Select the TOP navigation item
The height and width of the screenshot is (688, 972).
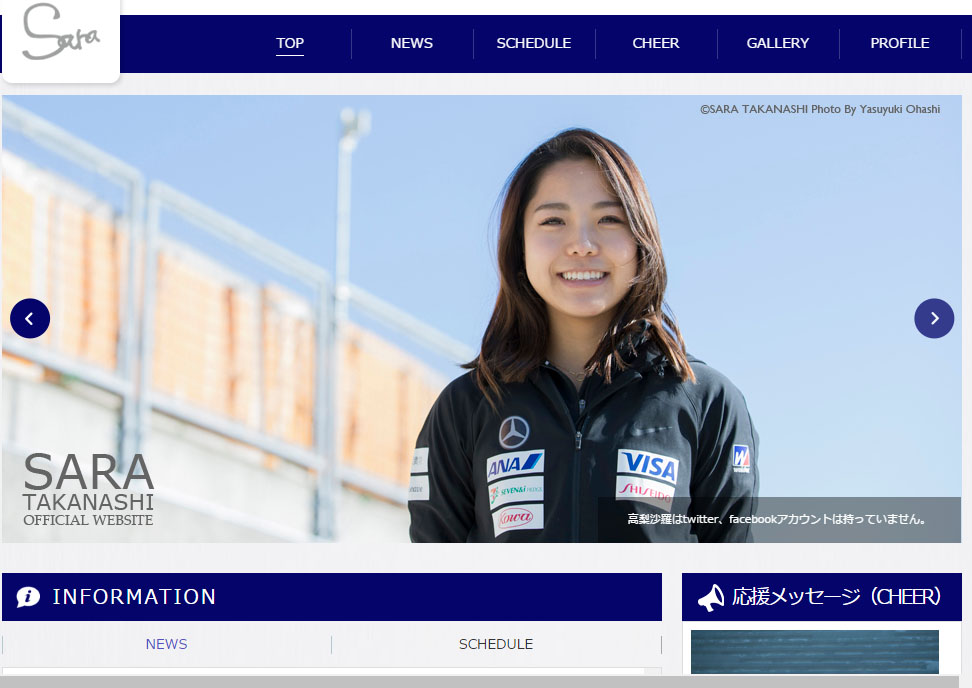click(x=290, y=43)
